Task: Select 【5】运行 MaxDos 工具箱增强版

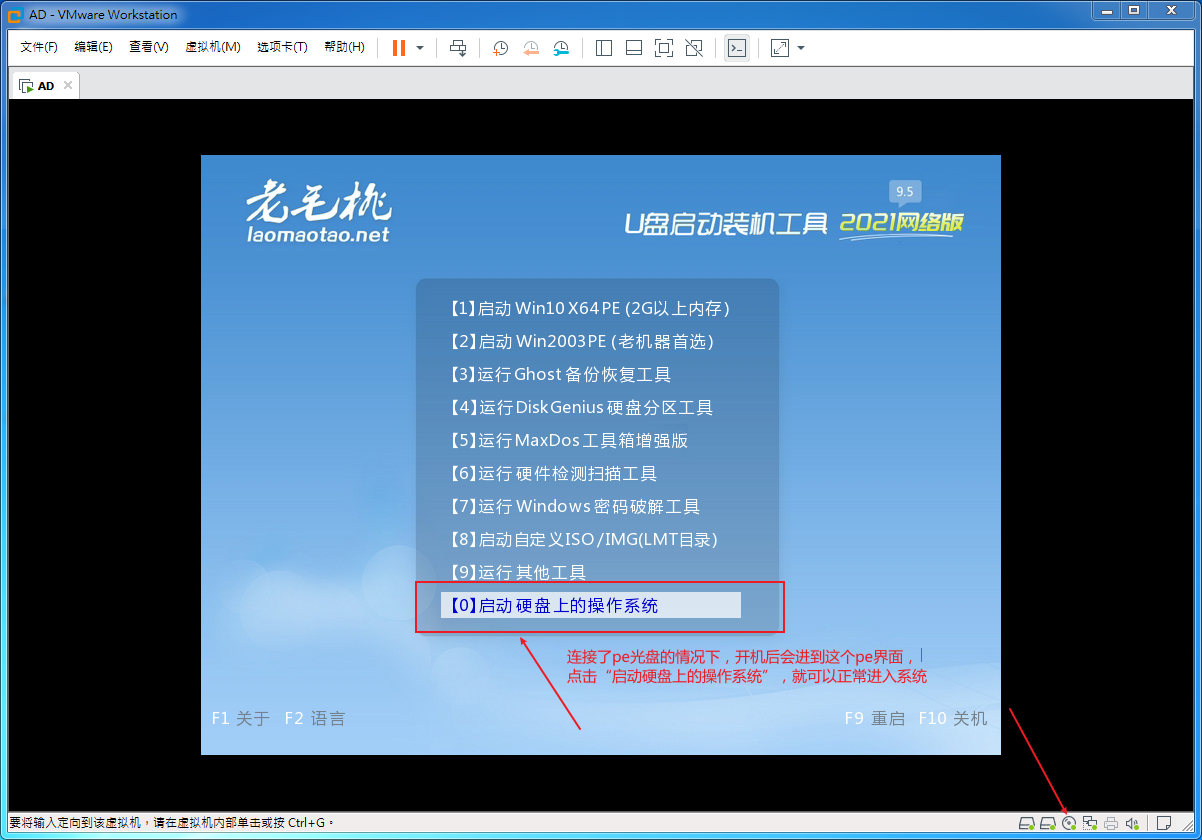Action: coord(590,440)
